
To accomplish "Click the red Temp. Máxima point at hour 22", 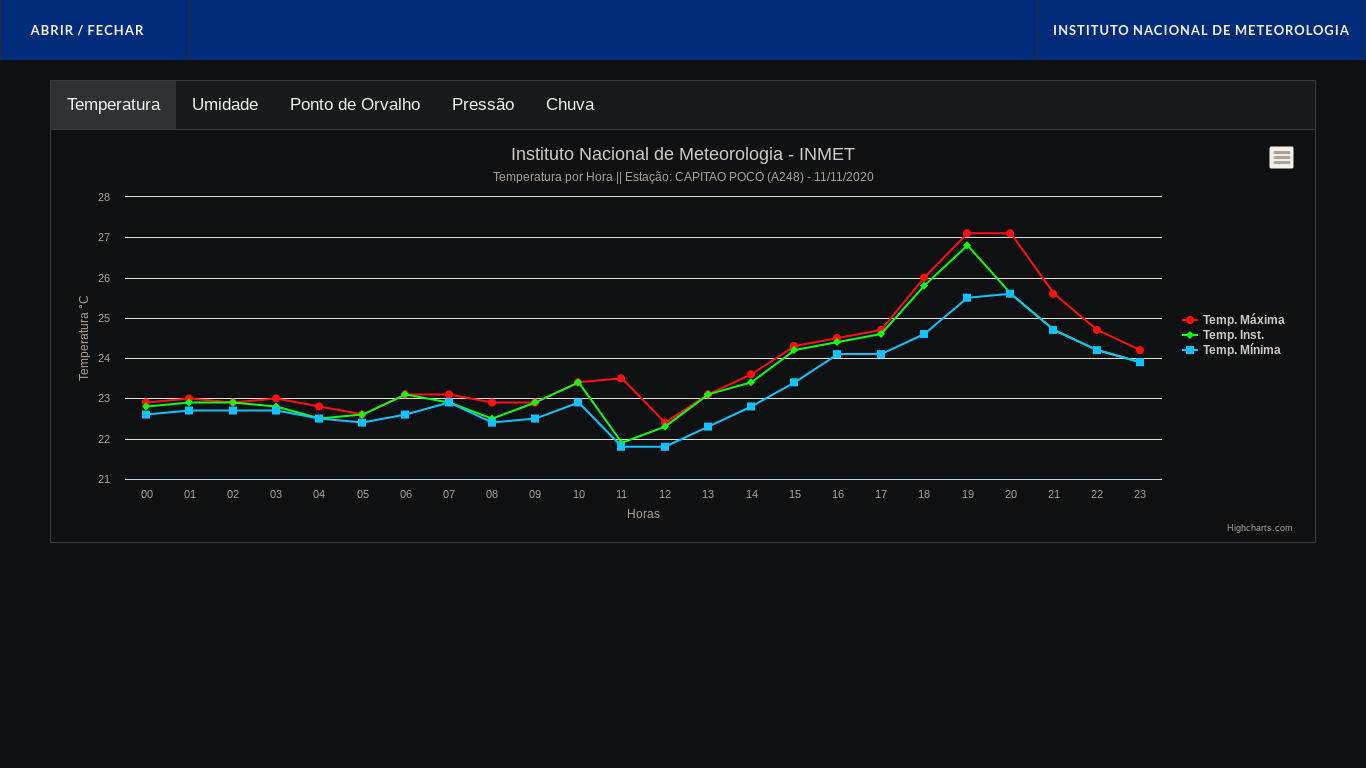I will click(x=1097, y=330).
